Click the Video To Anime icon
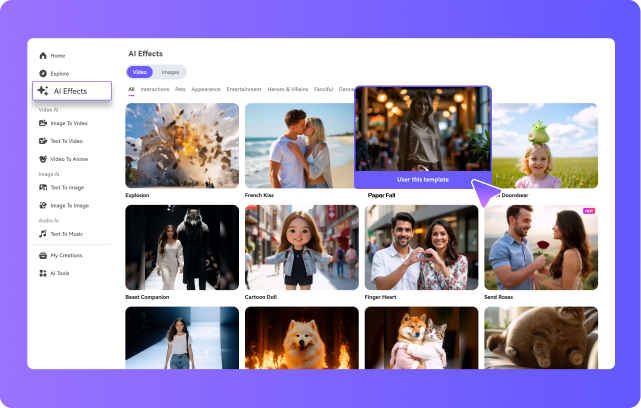641x408 pixels. [43, 159]
